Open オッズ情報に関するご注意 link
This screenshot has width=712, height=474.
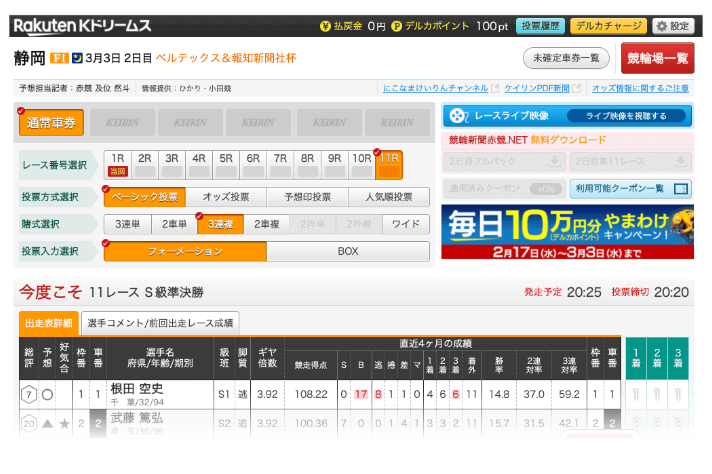[x=640, y=88]
